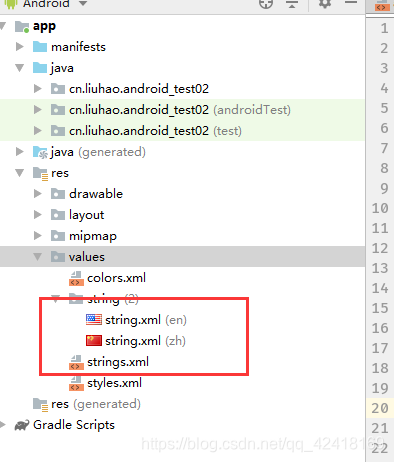Expand the Gradle Scripts node

3,425
